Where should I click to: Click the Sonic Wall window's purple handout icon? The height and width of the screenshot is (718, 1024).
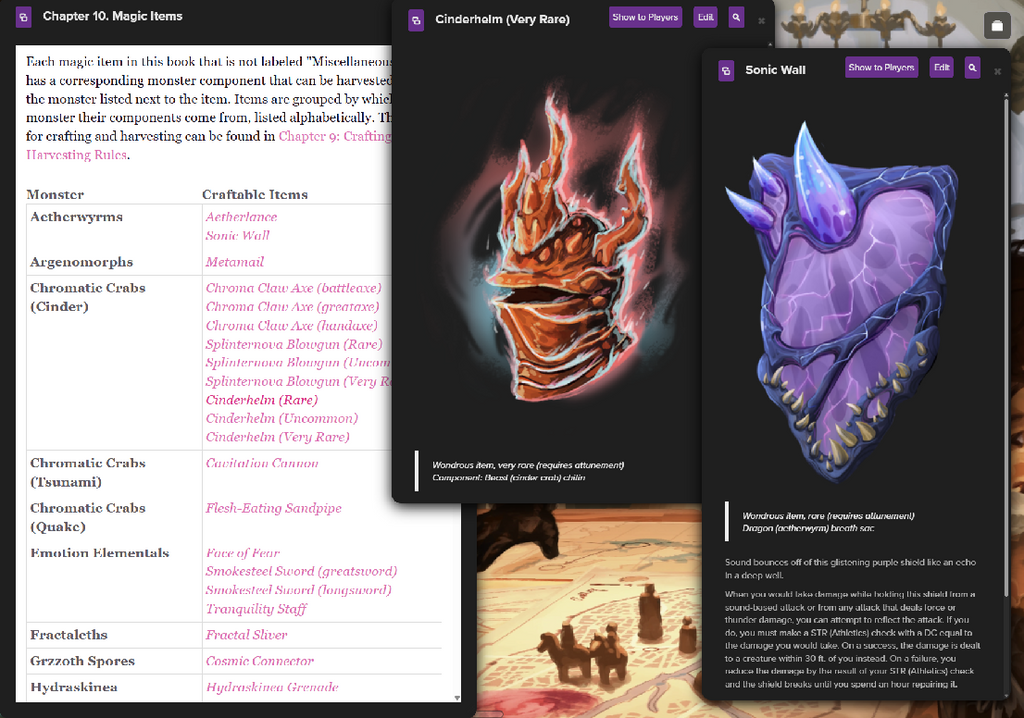[x=726, y=71]
